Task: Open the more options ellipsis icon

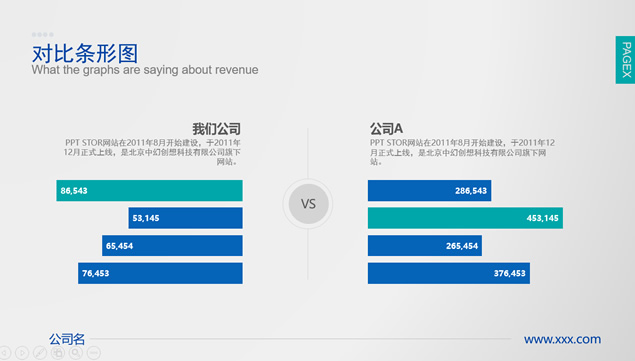Action: click(94, 353)
